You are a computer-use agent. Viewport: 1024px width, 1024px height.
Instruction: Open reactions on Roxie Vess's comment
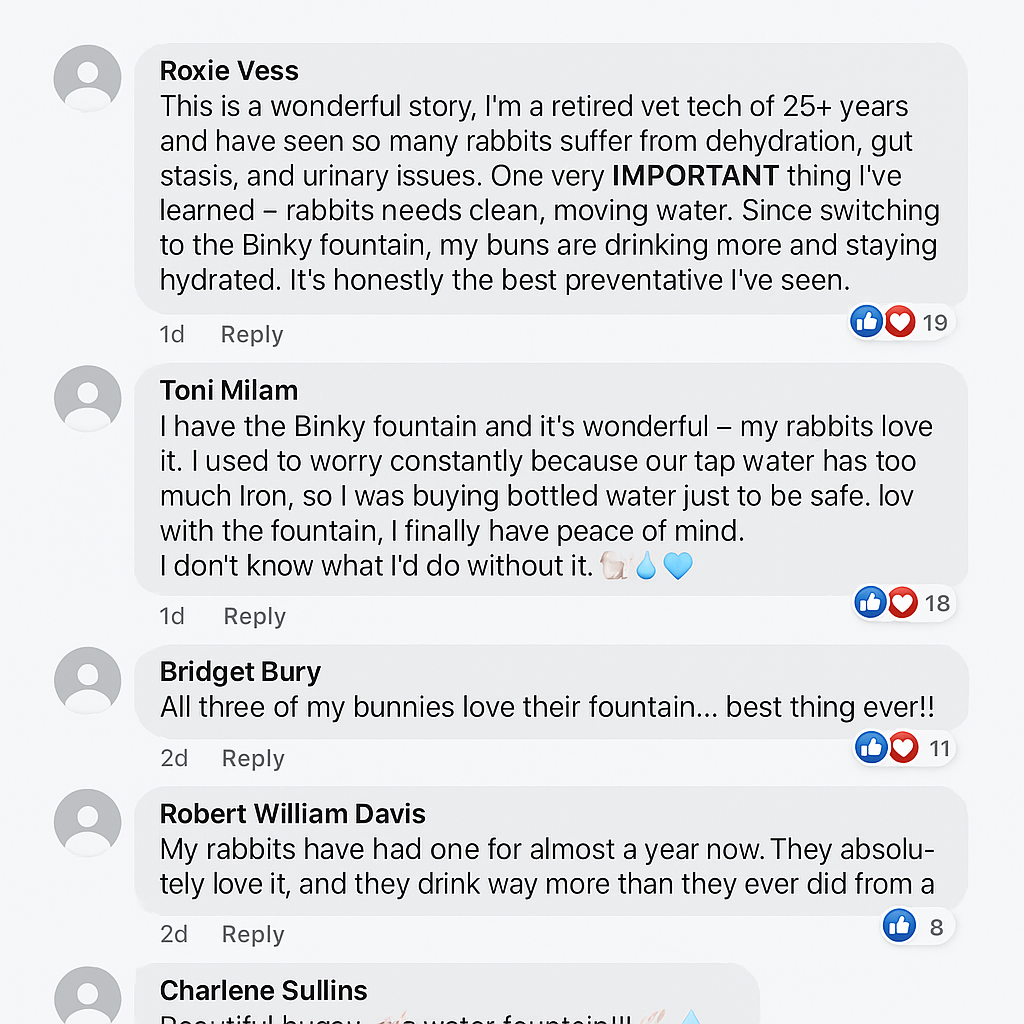[x=899, y=322]
